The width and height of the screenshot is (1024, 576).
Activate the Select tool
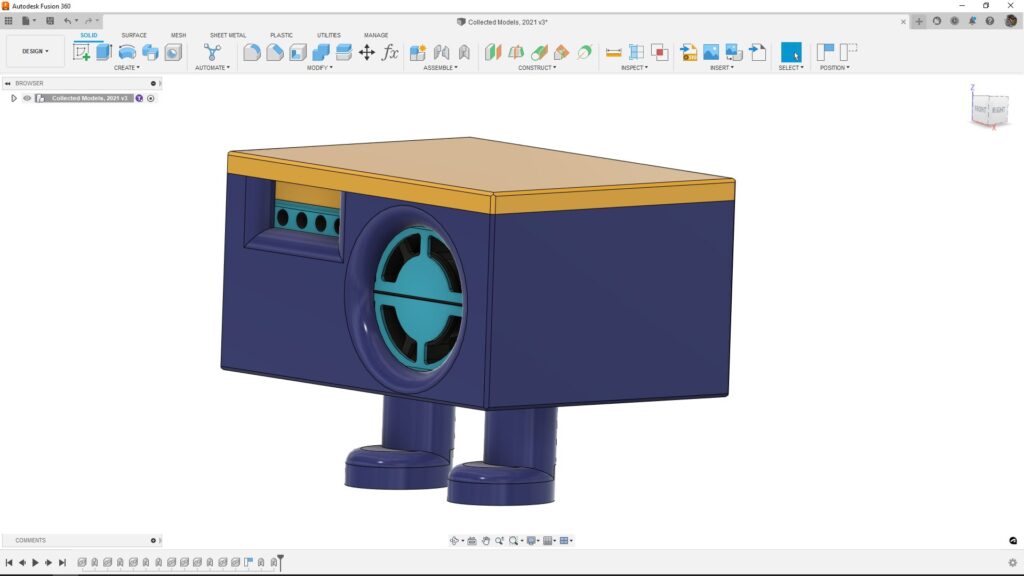click(791, 52)
